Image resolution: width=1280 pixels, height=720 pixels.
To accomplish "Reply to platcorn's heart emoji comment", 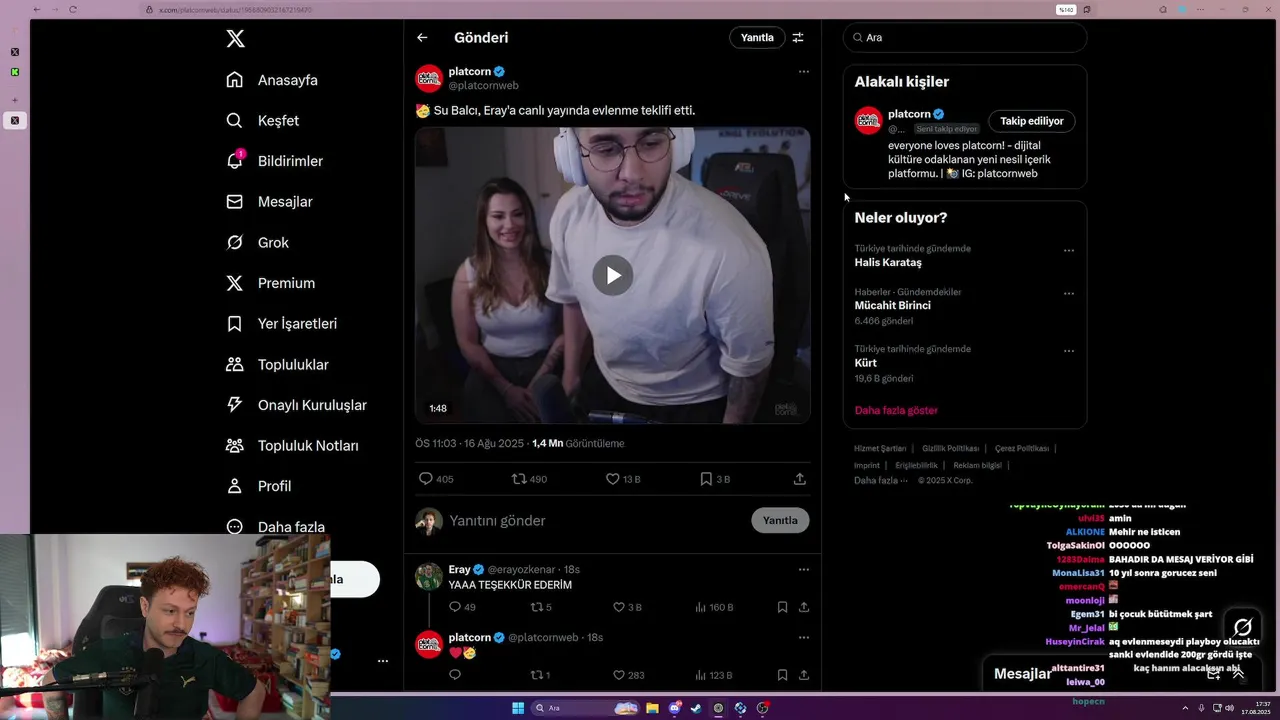I will [x=454, y=675].
